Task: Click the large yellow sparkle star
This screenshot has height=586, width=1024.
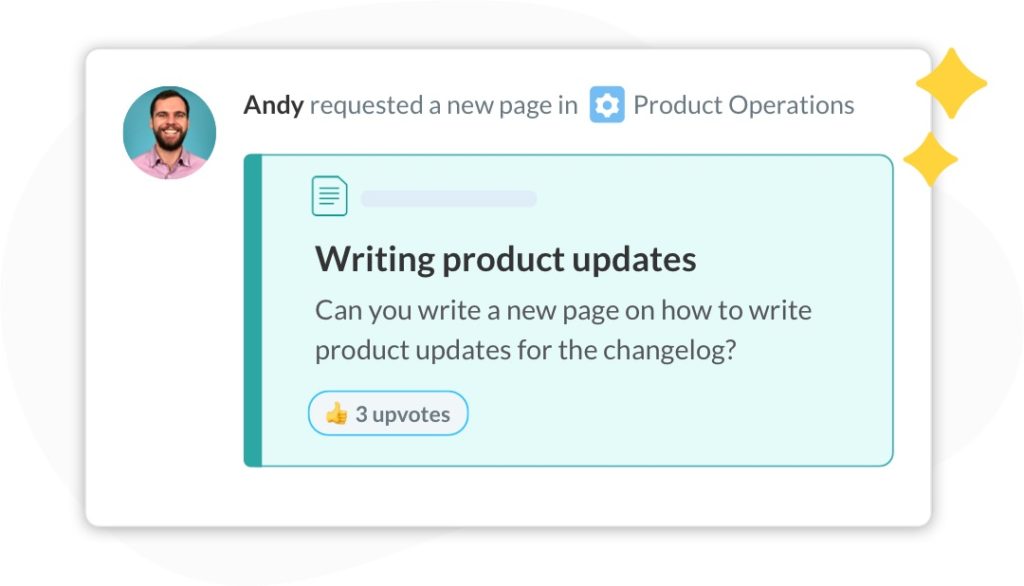Action: coord(952,83)
